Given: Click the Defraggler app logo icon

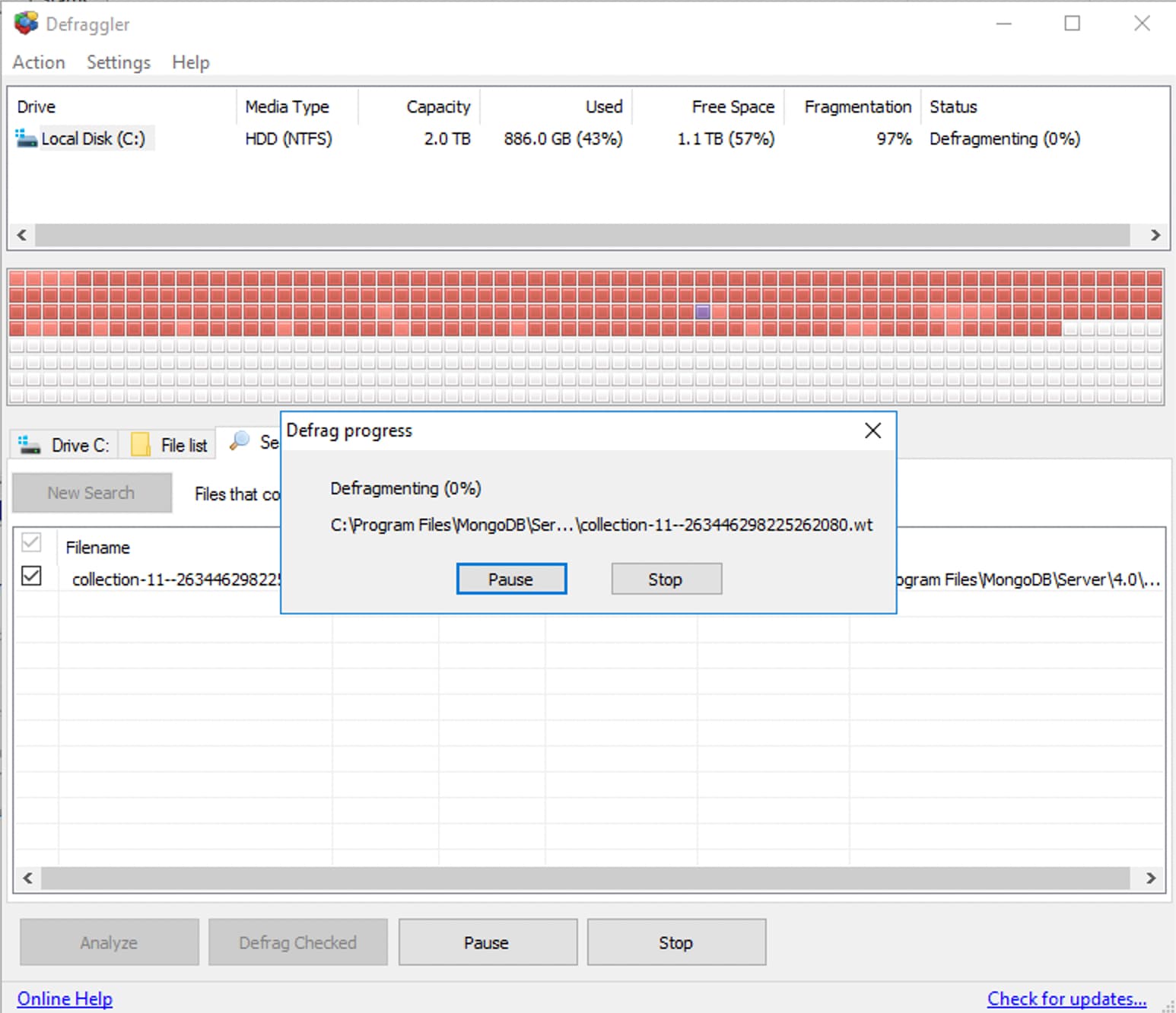Looking at the screenshot, I should coord(26,24).
